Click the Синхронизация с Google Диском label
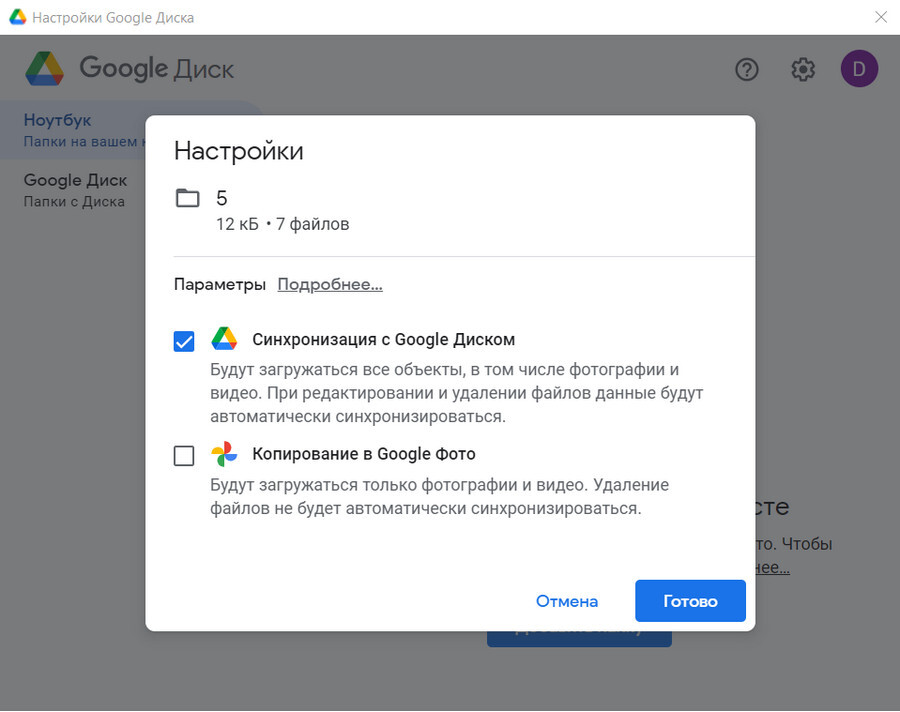900x712 pixels. pos(383,339)
